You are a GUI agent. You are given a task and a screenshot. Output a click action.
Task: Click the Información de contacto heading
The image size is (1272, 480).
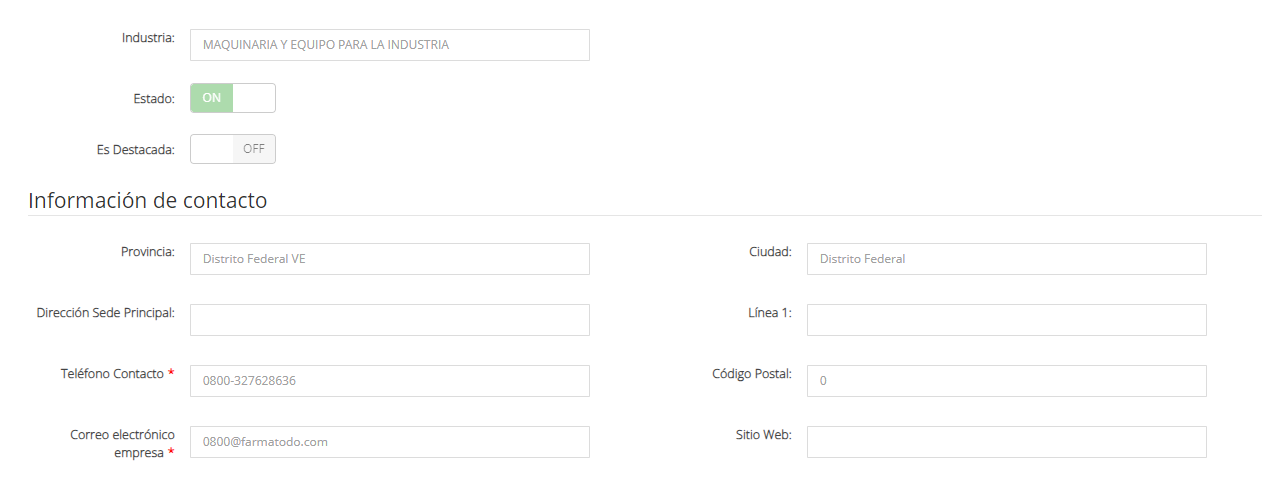pyautogui.click(x=148, y=200)
